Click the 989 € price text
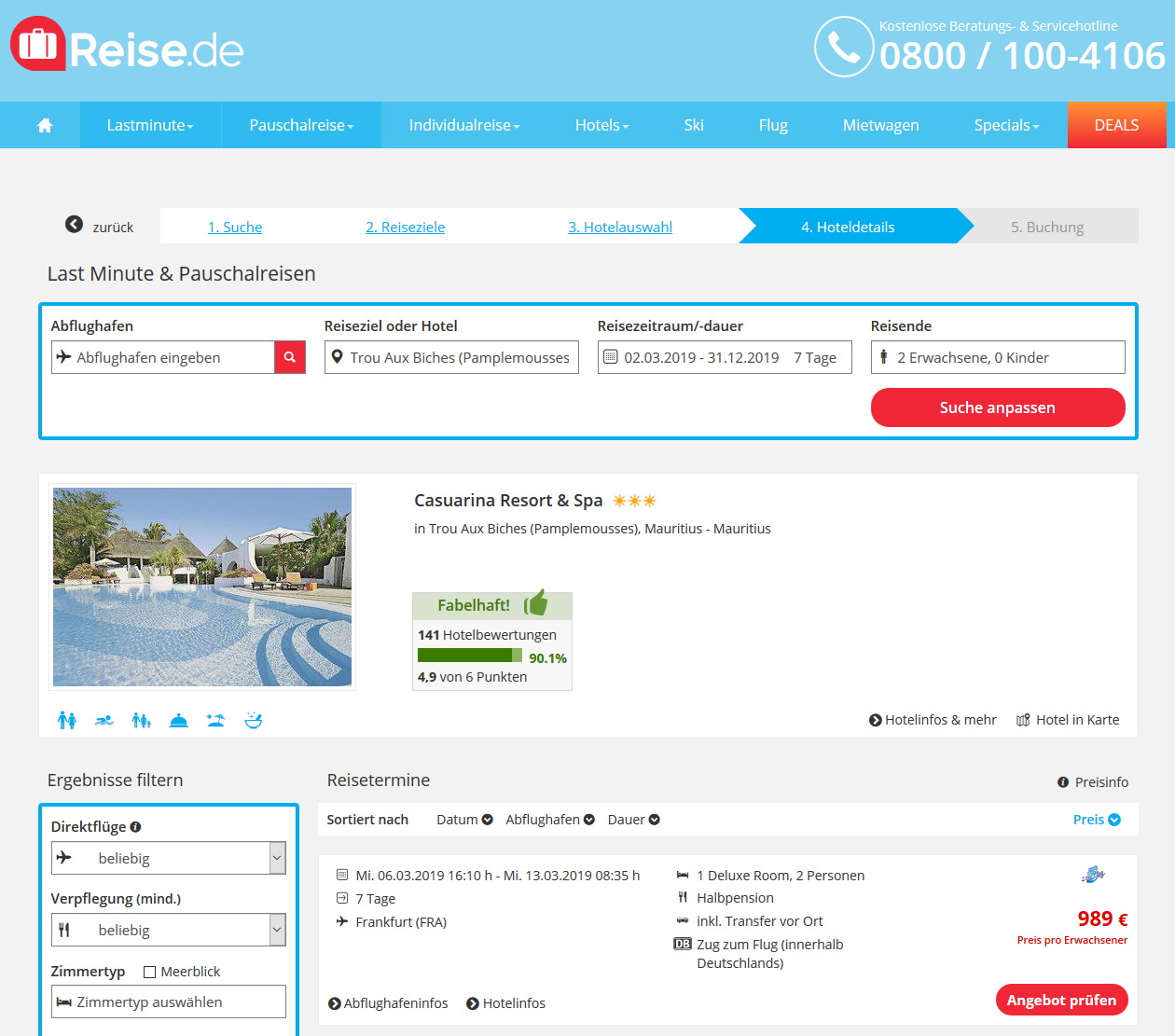This screenshot has width=1175, height=1036. tap(1102, 919)
